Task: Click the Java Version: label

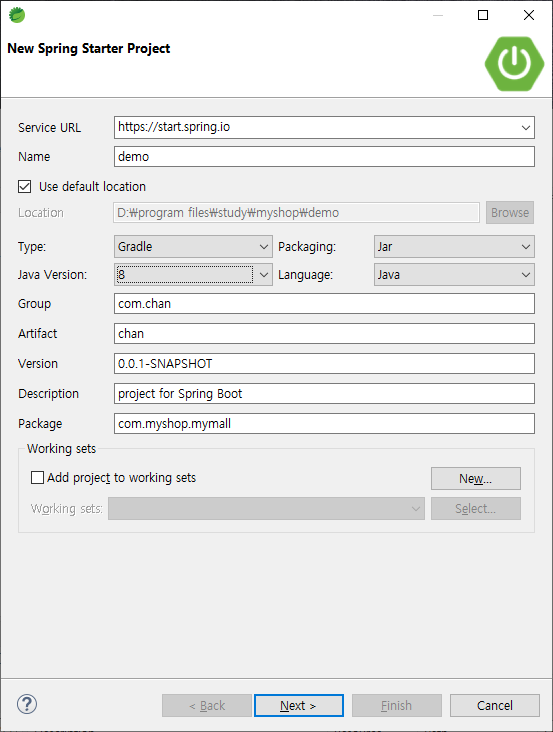Action: 52,274
